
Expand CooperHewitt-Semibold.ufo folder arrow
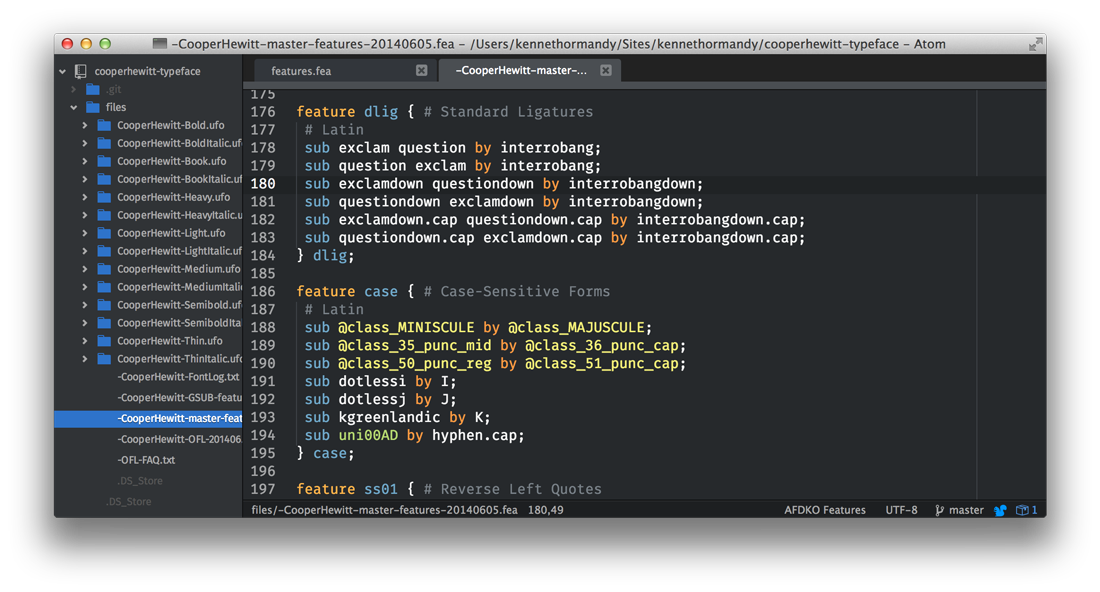click(85, 305)
